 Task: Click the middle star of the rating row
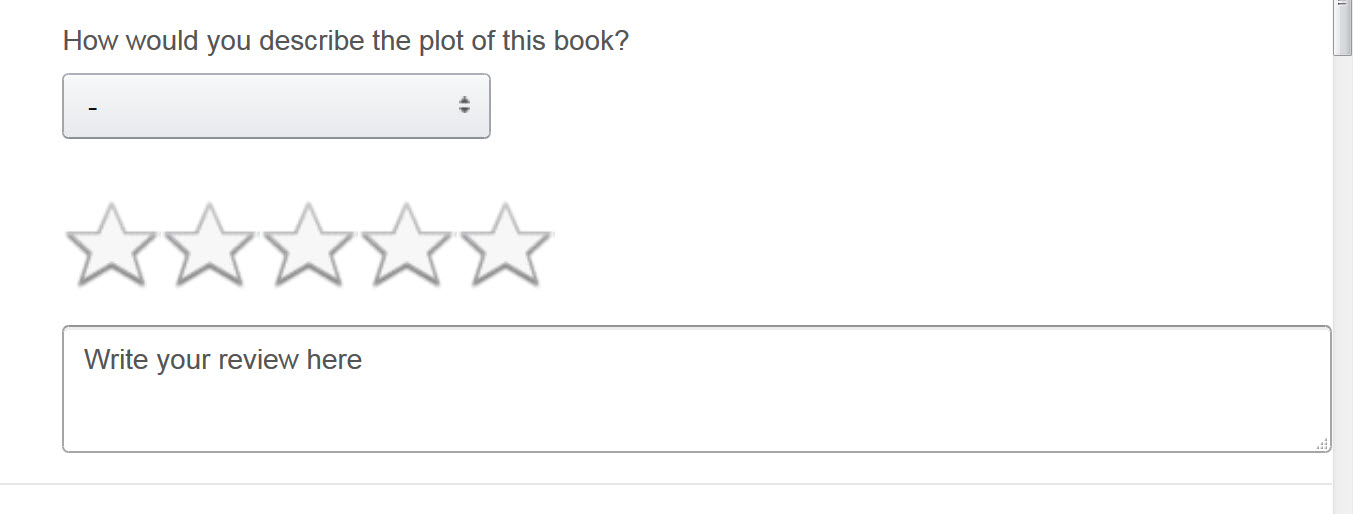pyautogui.click(x=309, y=245)
